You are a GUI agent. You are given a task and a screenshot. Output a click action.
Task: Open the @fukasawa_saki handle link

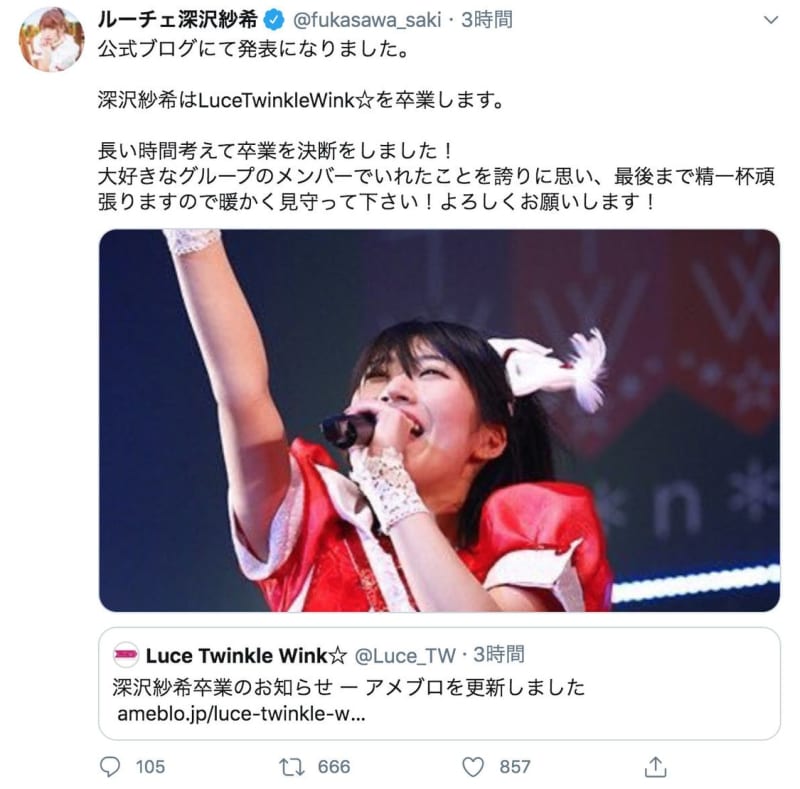coord(367,20)
